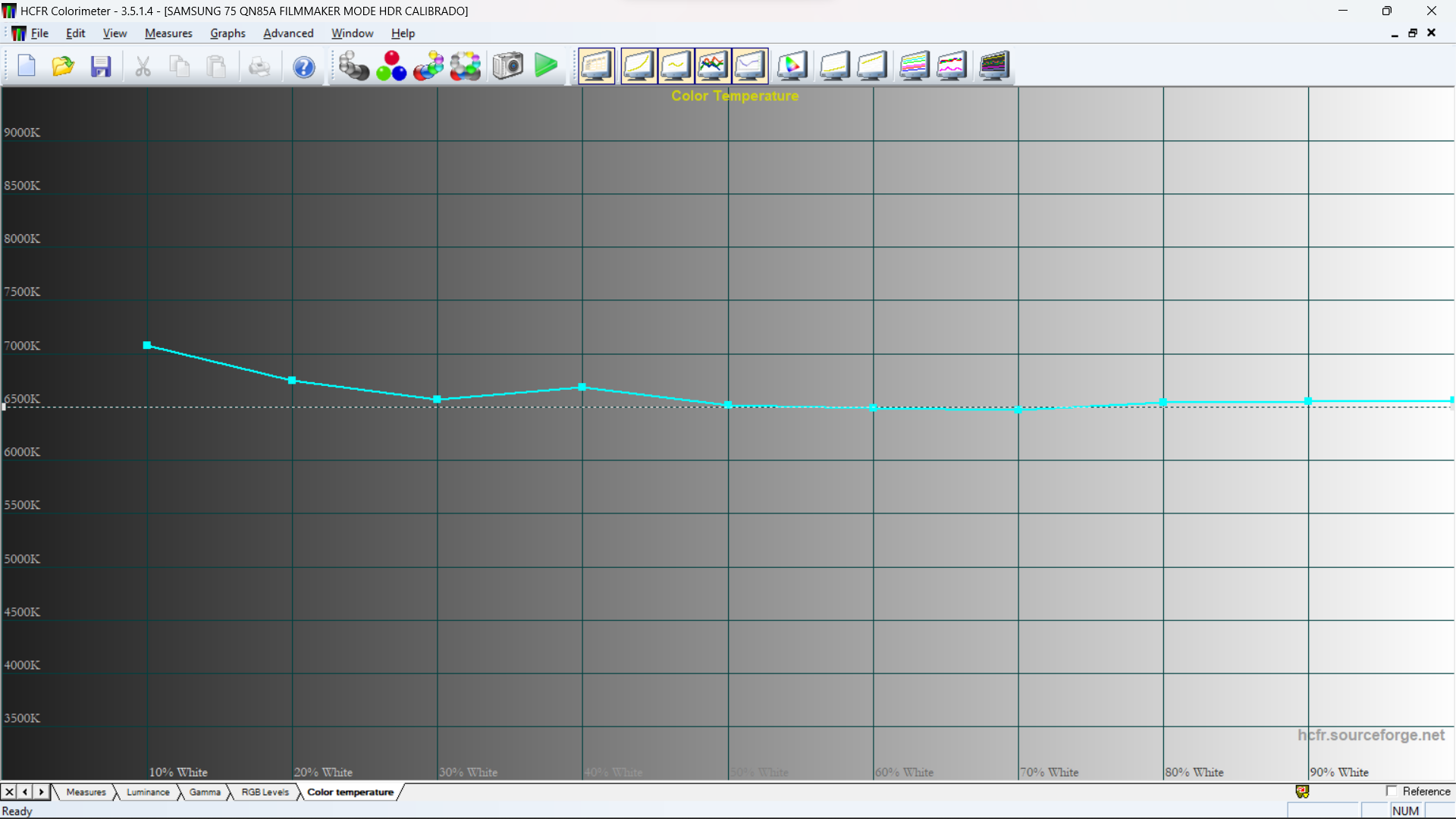Screen dimensions: 1456x819
Task: Toggle the measures table view button
Action: click(x=596, y=66)
